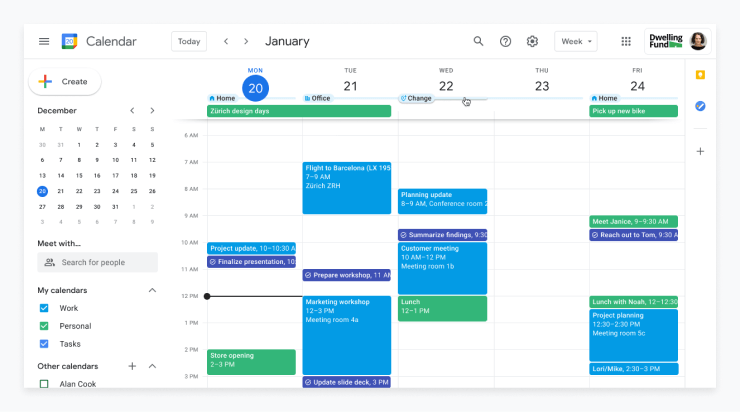Open the Settings gear icon
This screenshot has height=412, width=740.
(532, 42)
